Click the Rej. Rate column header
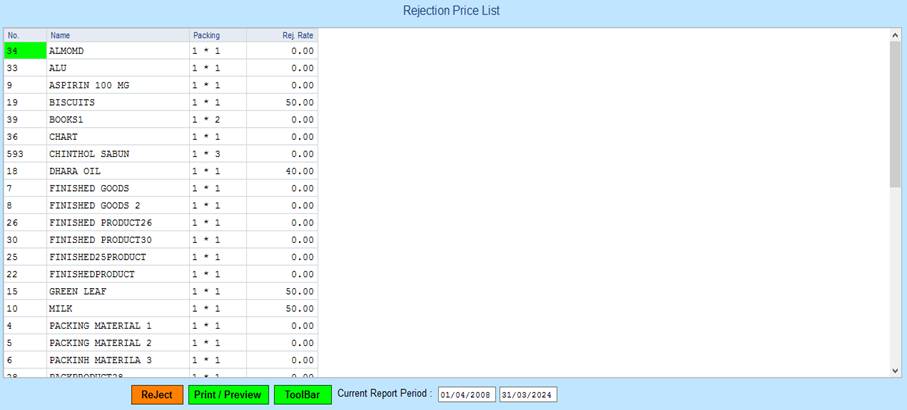This screenshot has width=907, height=410. click(x=282, y=35)
